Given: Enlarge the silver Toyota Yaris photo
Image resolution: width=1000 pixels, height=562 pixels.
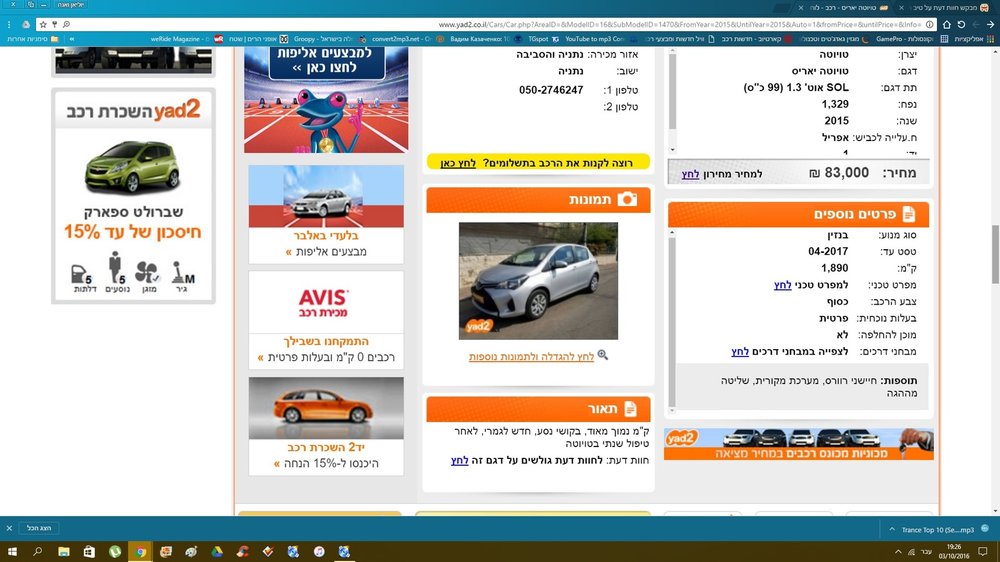Looking at the screenshot, I should point(538,281).
